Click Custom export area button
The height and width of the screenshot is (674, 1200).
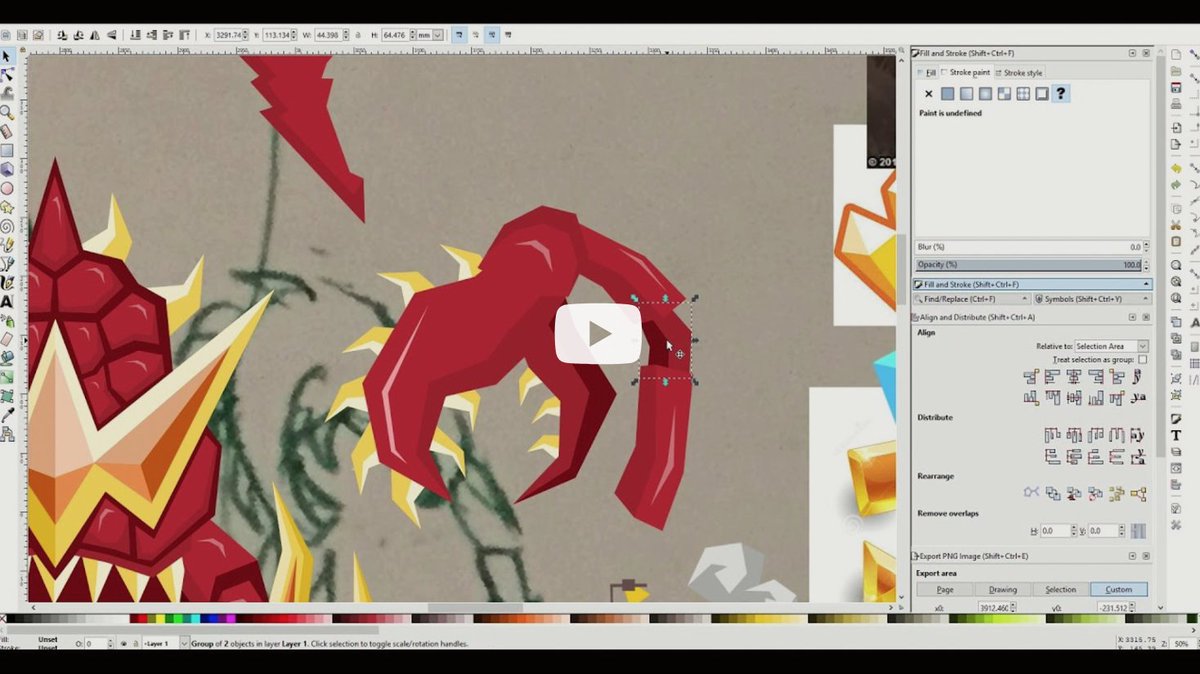tap(1119, 589)
